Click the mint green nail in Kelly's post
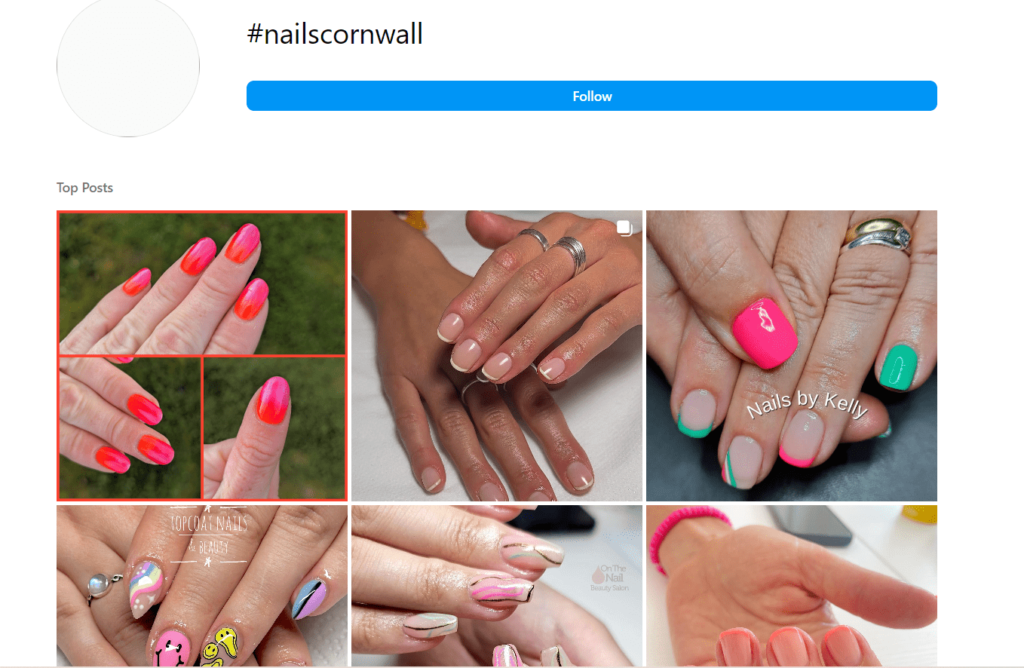 [898, 368]
